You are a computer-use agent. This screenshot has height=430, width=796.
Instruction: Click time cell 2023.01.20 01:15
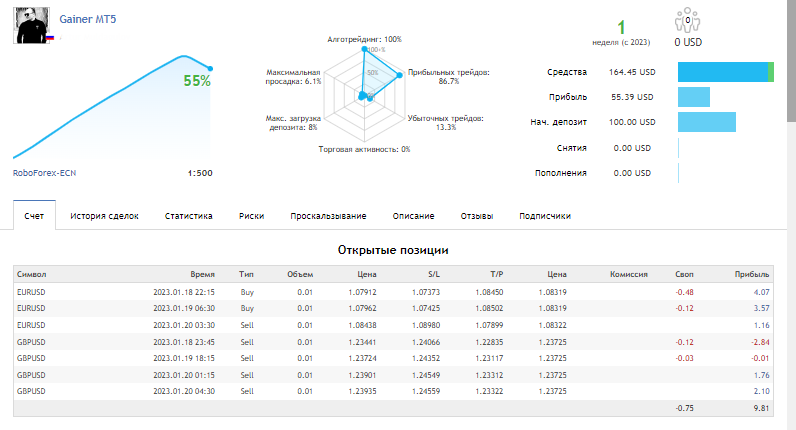pyautogui.click(x=184, y=375)
